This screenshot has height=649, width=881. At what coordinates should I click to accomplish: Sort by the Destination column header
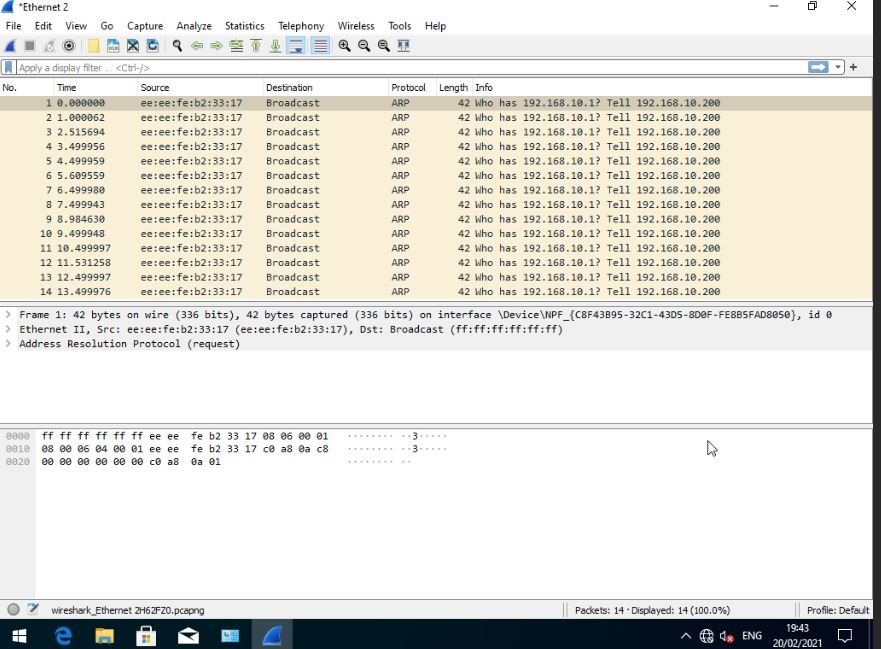(325, 88)
